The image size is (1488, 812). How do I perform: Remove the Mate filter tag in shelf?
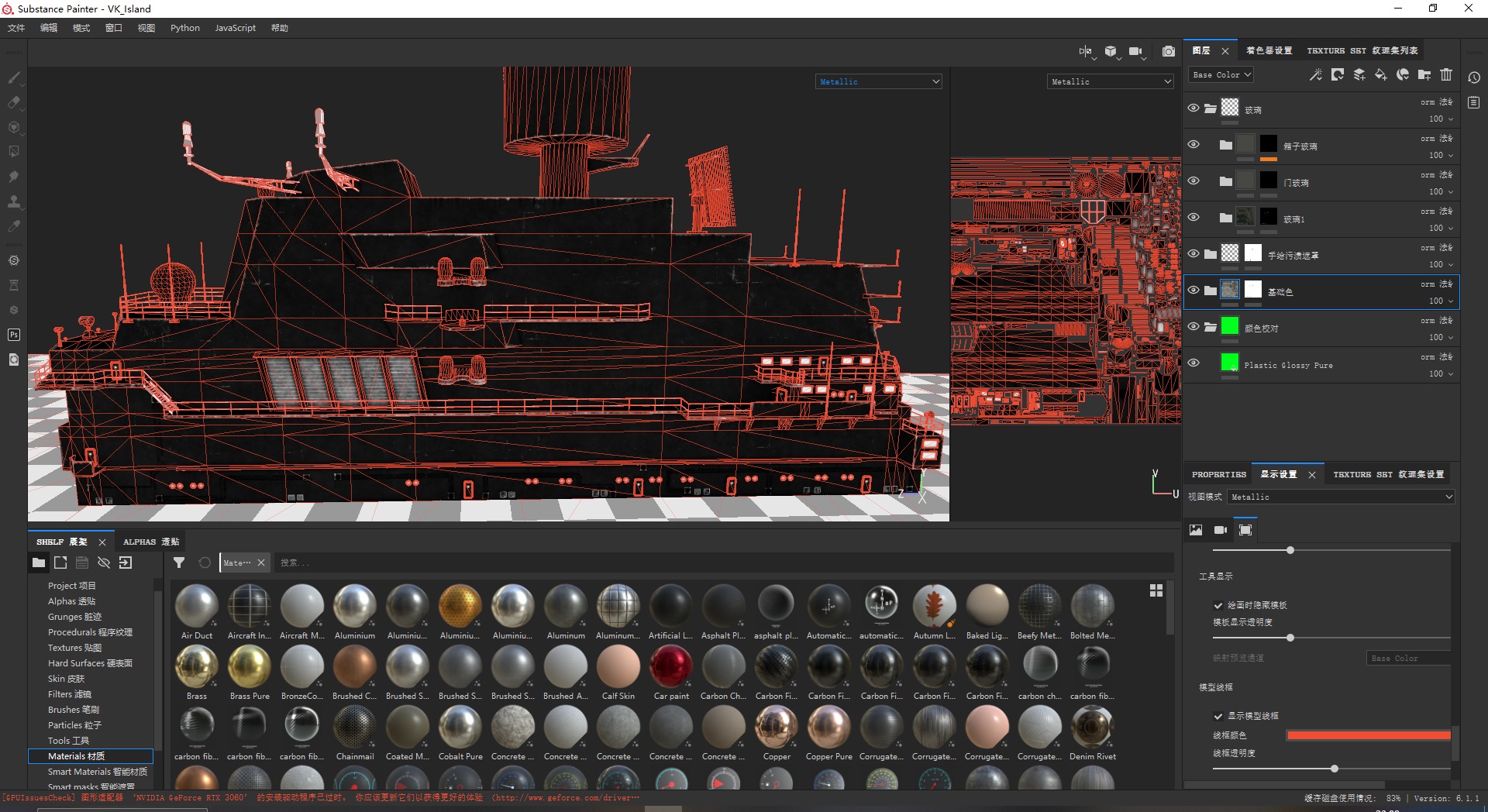[261, 563]
